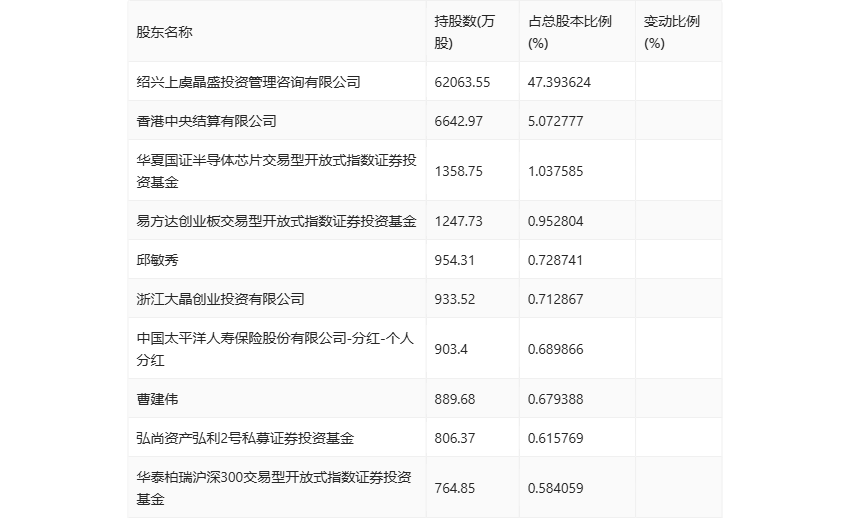850x518 pixels.
Task: Click percentage value 0.679388
Action: click(x=556, y=399)
